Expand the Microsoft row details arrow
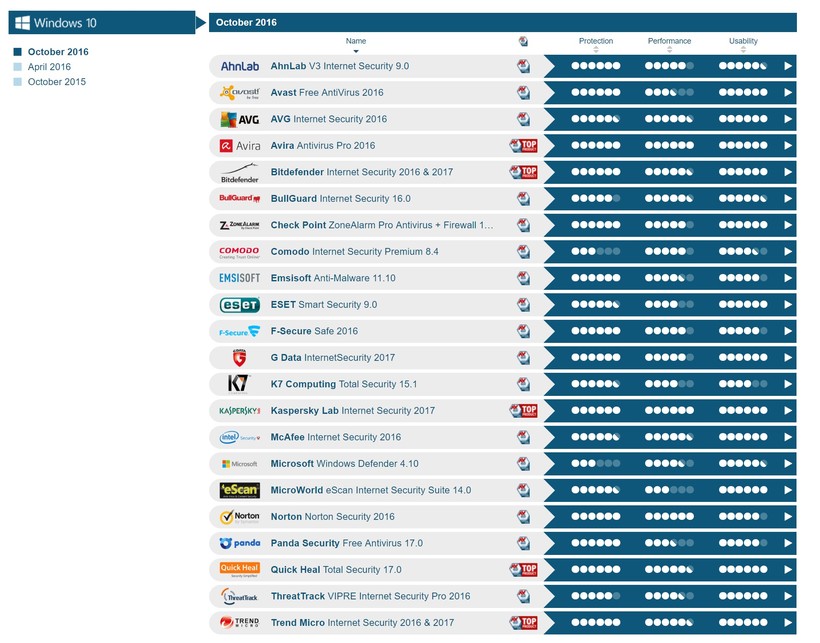This screenshot has width=820, height=643. (x=788, y=464)
